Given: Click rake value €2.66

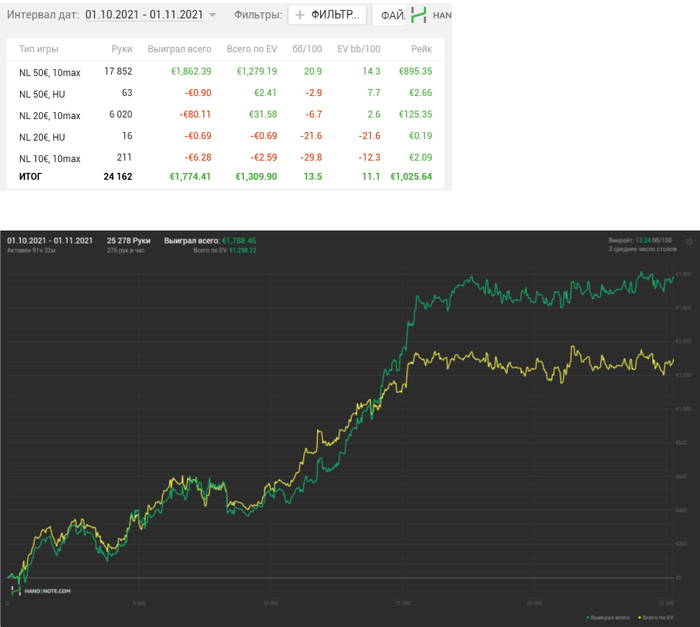Looking at the screenshot, I should (x=421, y=93).
